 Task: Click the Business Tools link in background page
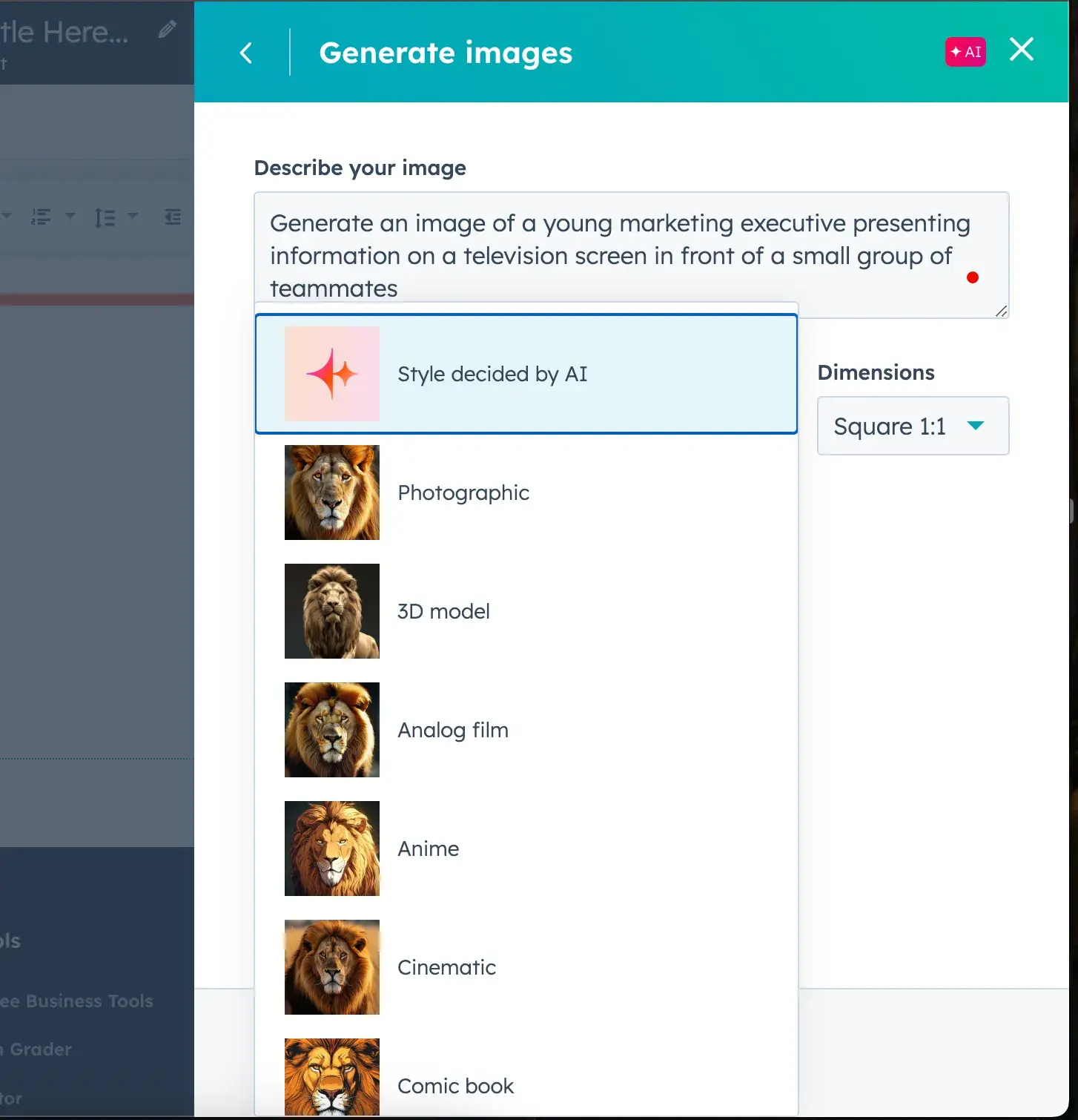pos(77,1001)
